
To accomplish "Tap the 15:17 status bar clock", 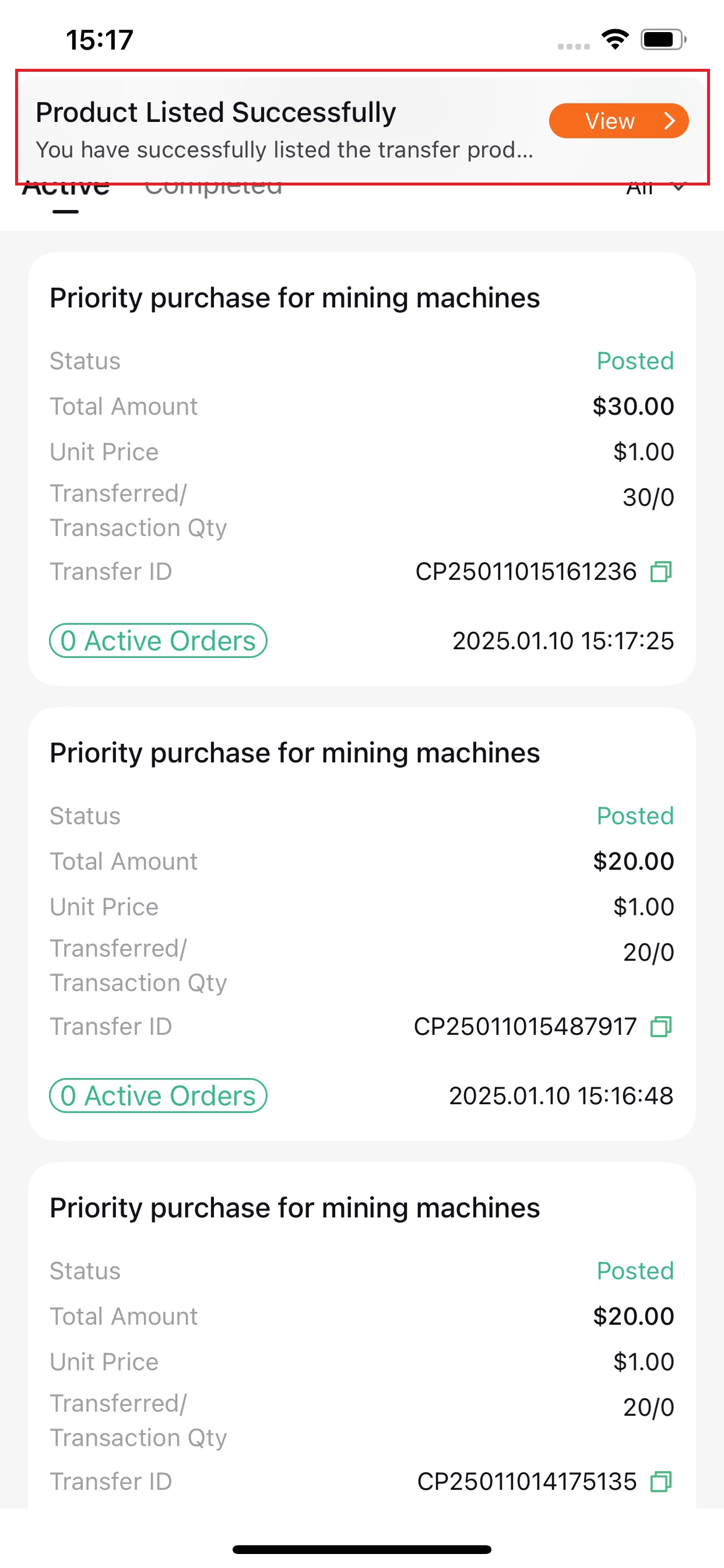I will pyautogui.click(x=100, y=40).
